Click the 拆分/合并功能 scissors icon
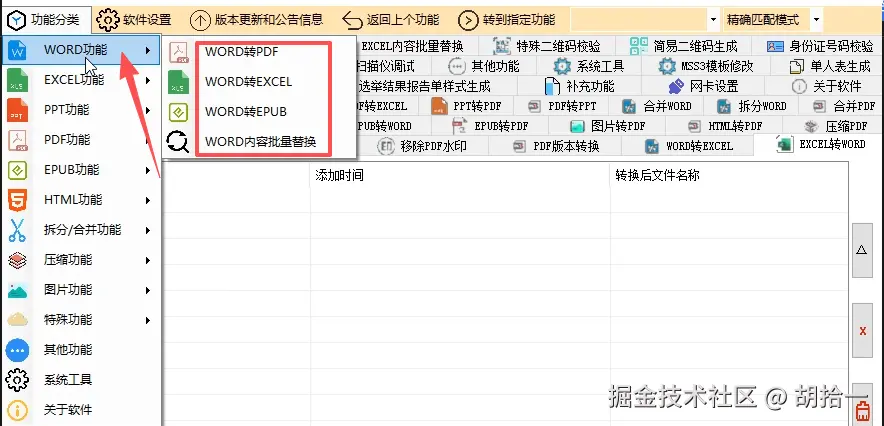 [x=17, y=230]
